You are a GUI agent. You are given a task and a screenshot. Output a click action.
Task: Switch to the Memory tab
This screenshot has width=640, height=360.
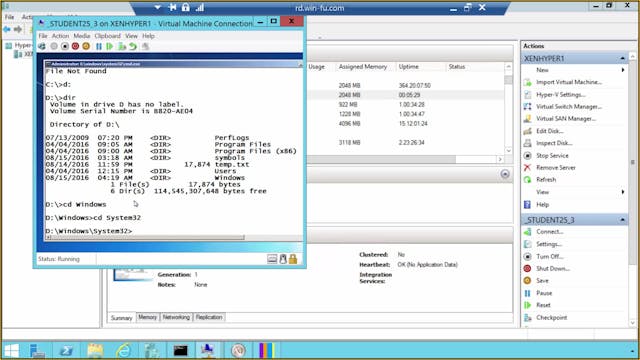click(x=147, y=317)
